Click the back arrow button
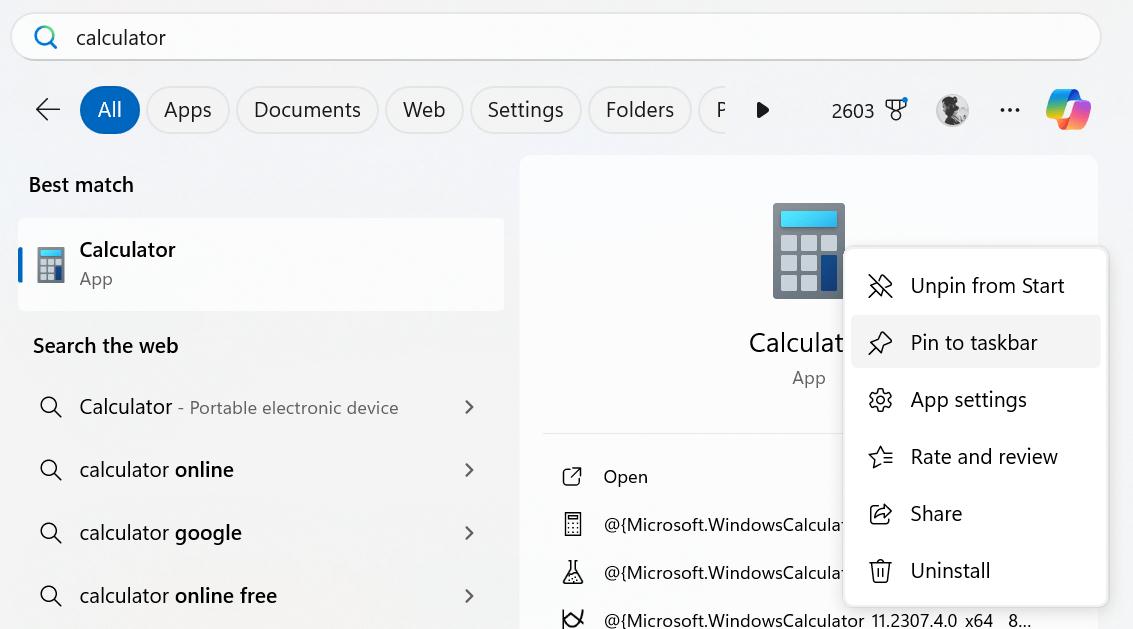This screenshot has width=1133, height=629. (x=47, y=110)
